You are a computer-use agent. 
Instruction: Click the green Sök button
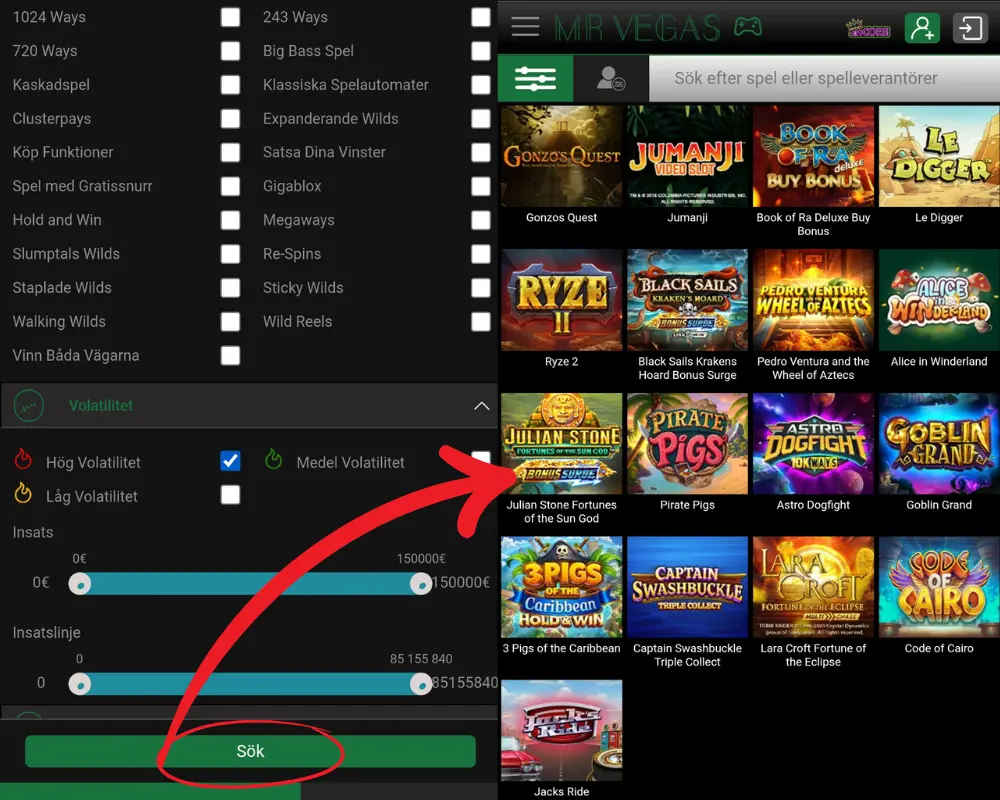click(250, 751)
